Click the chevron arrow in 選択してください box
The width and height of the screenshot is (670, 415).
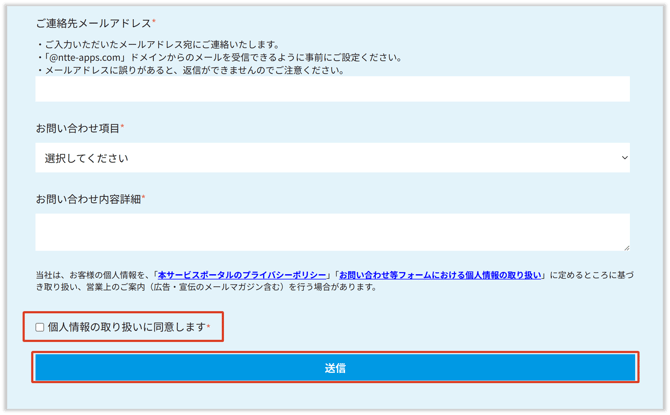pyautogui.click(x=624, y=158)
